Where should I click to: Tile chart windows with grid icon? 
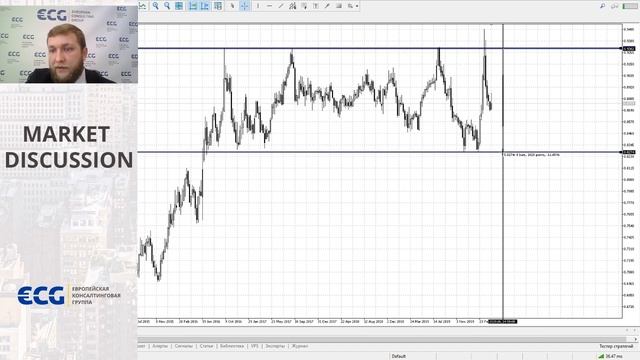[x=179, y=6]
